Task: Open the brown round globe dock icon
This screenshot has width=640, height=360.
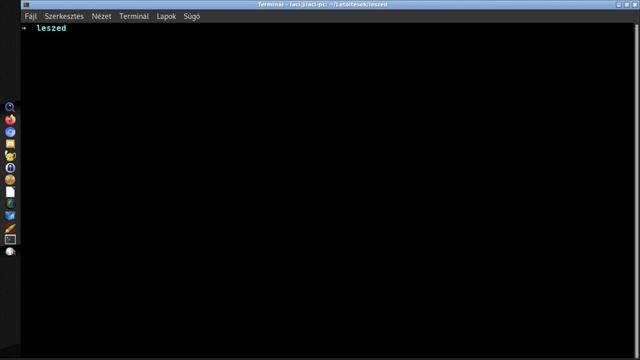Action: click(10, 180)
